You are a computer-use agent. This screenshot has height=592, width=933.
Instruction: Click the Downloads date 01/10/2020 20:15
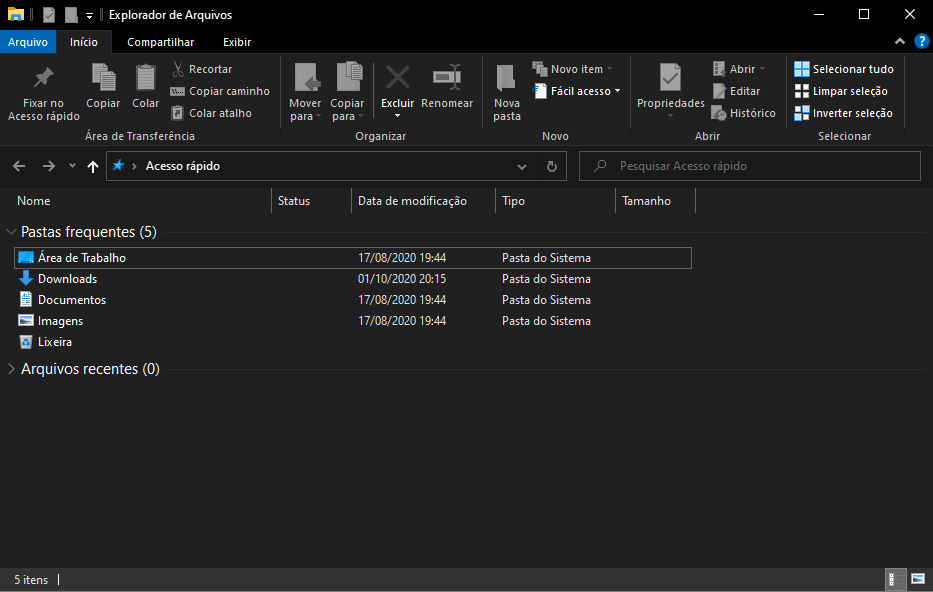click(x=402, y=279)
